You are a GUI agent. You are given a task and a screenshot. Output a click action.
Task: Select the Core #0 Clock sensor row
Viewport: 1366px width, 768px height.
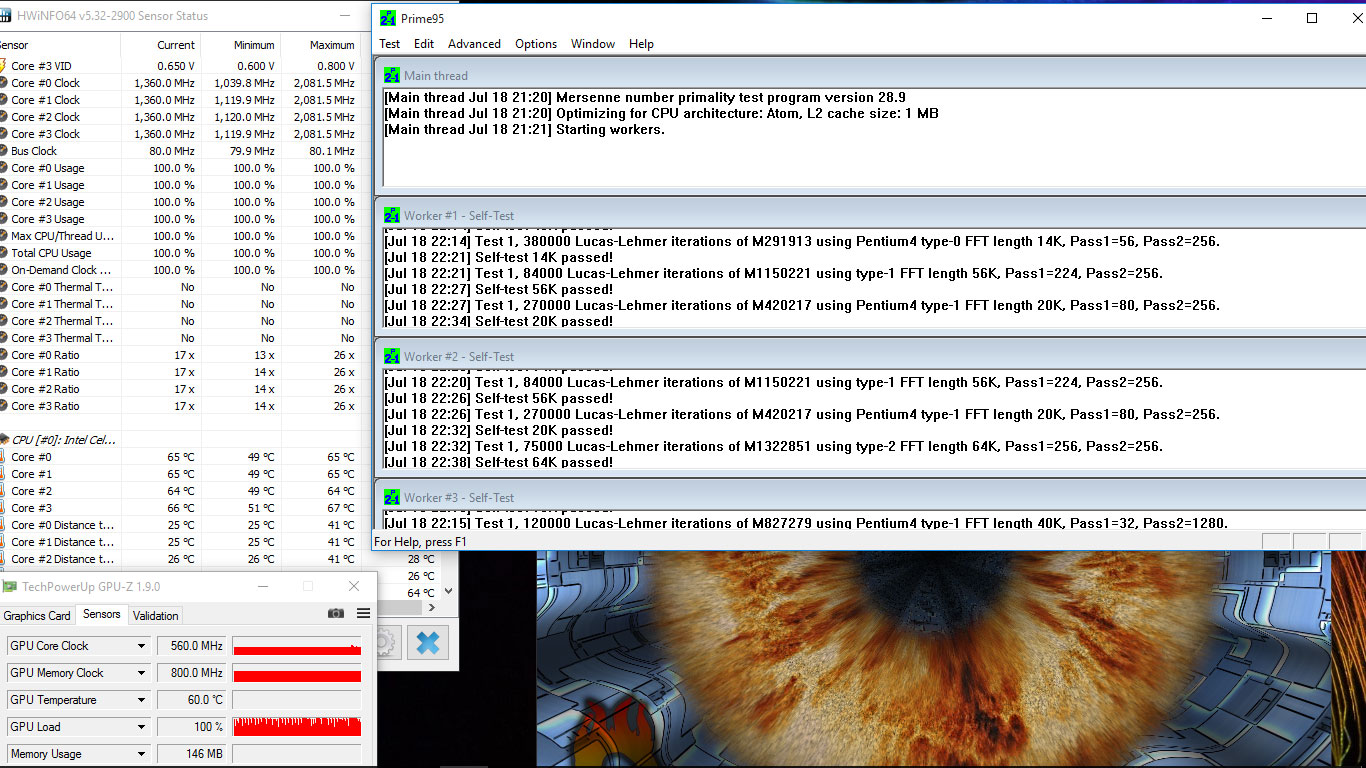(180, 83)
